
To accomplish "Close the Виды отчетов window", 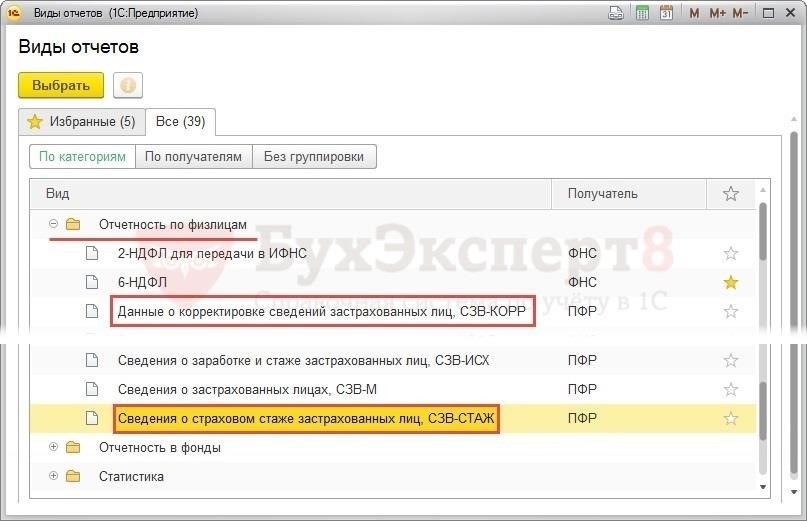I will (791, 13).
